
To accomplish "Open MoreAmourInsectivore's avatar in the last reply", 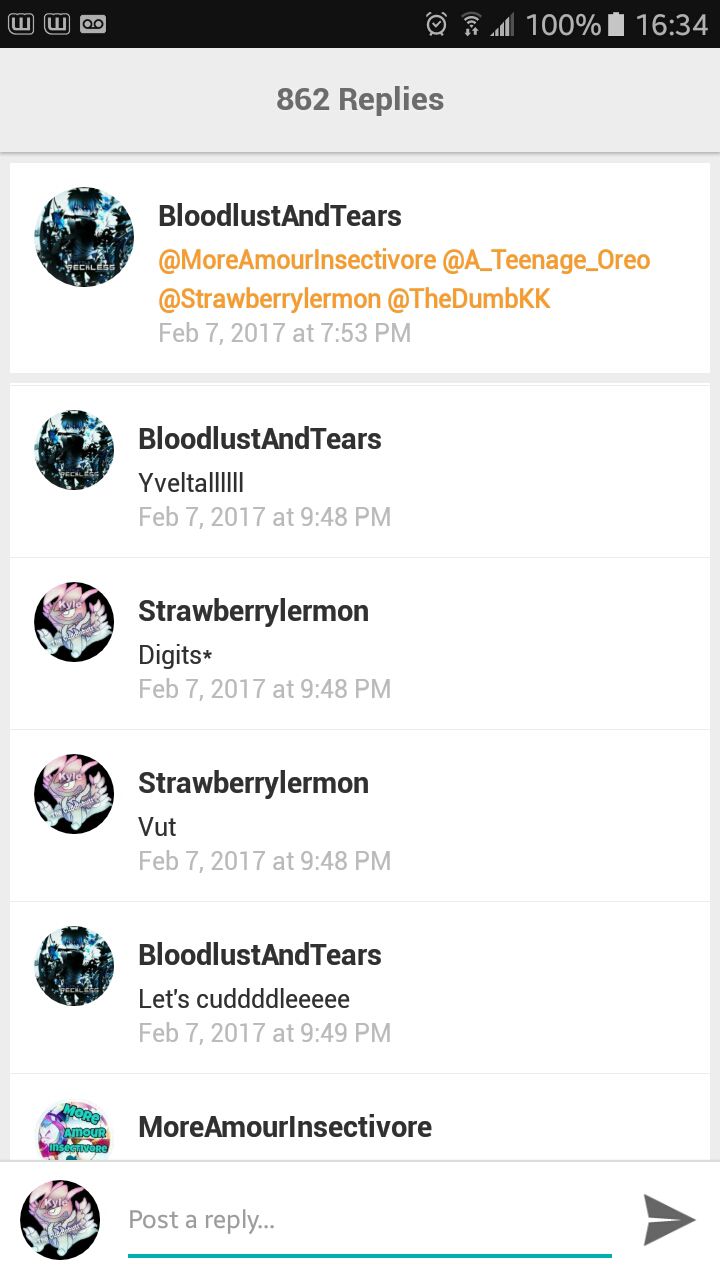I will (74, 1130).
